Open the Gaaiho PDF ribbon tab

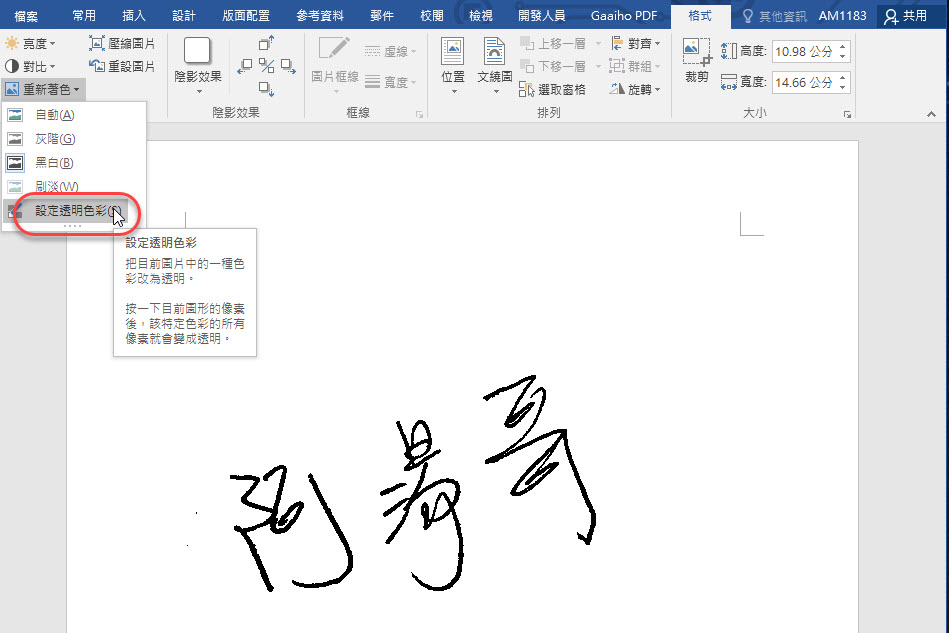[625, 15]
